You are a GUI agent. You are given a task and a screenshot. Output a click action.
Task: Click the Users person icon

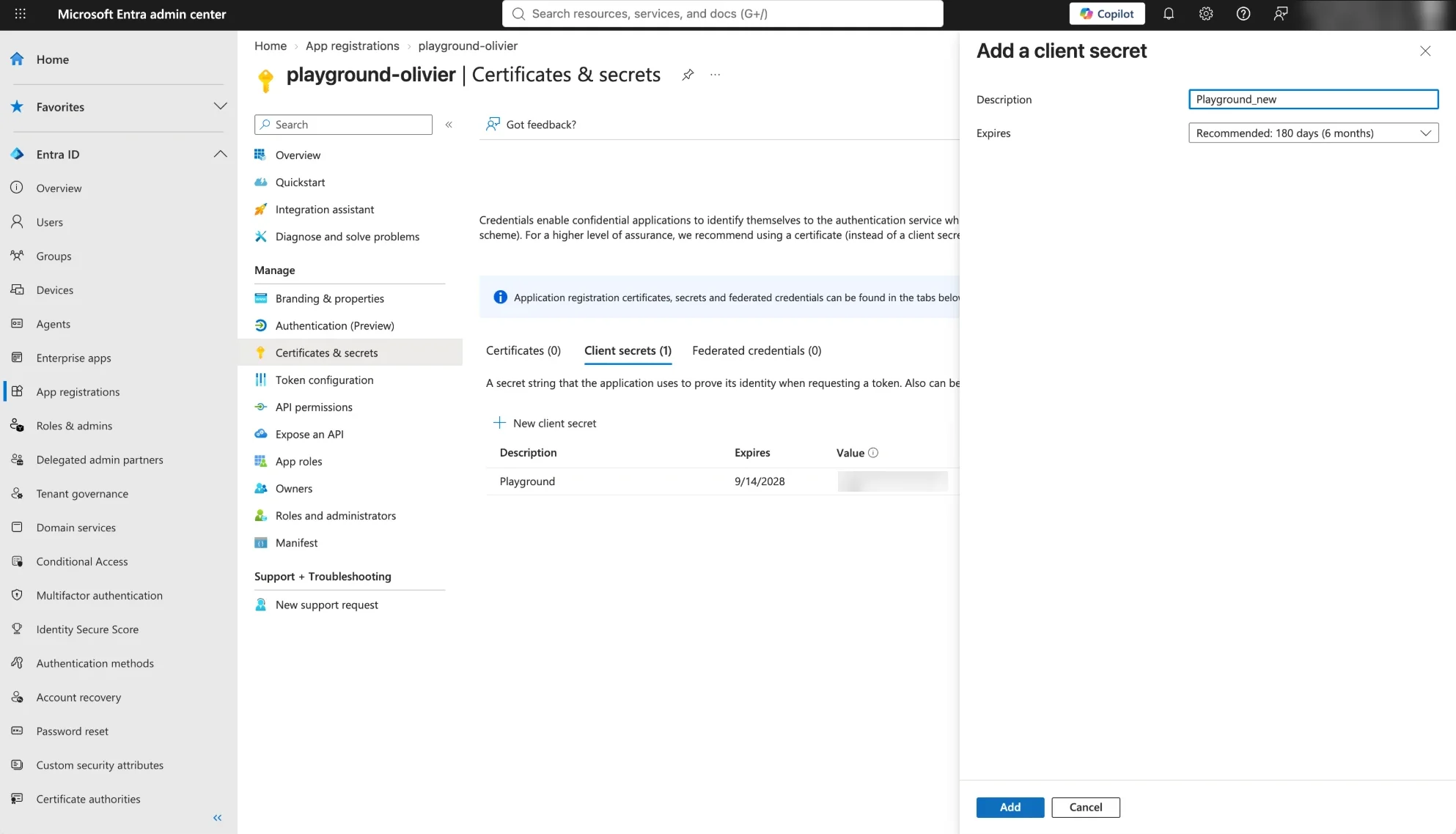pos(17,222)
